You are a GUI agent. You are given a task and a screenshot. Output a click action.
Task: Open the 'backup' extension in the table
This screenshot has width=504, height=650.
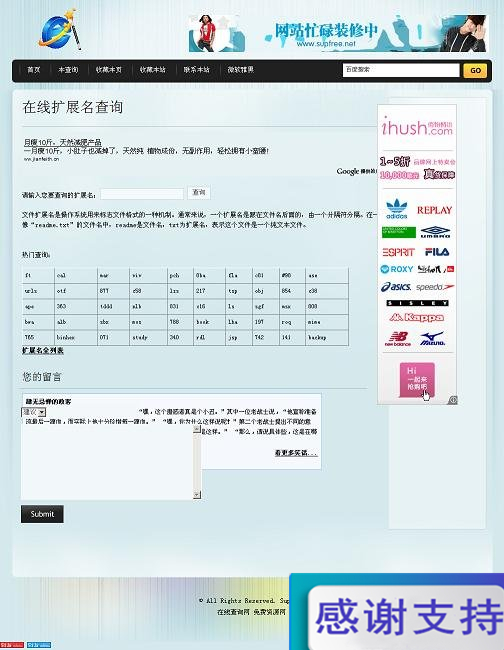click(317, 338)
